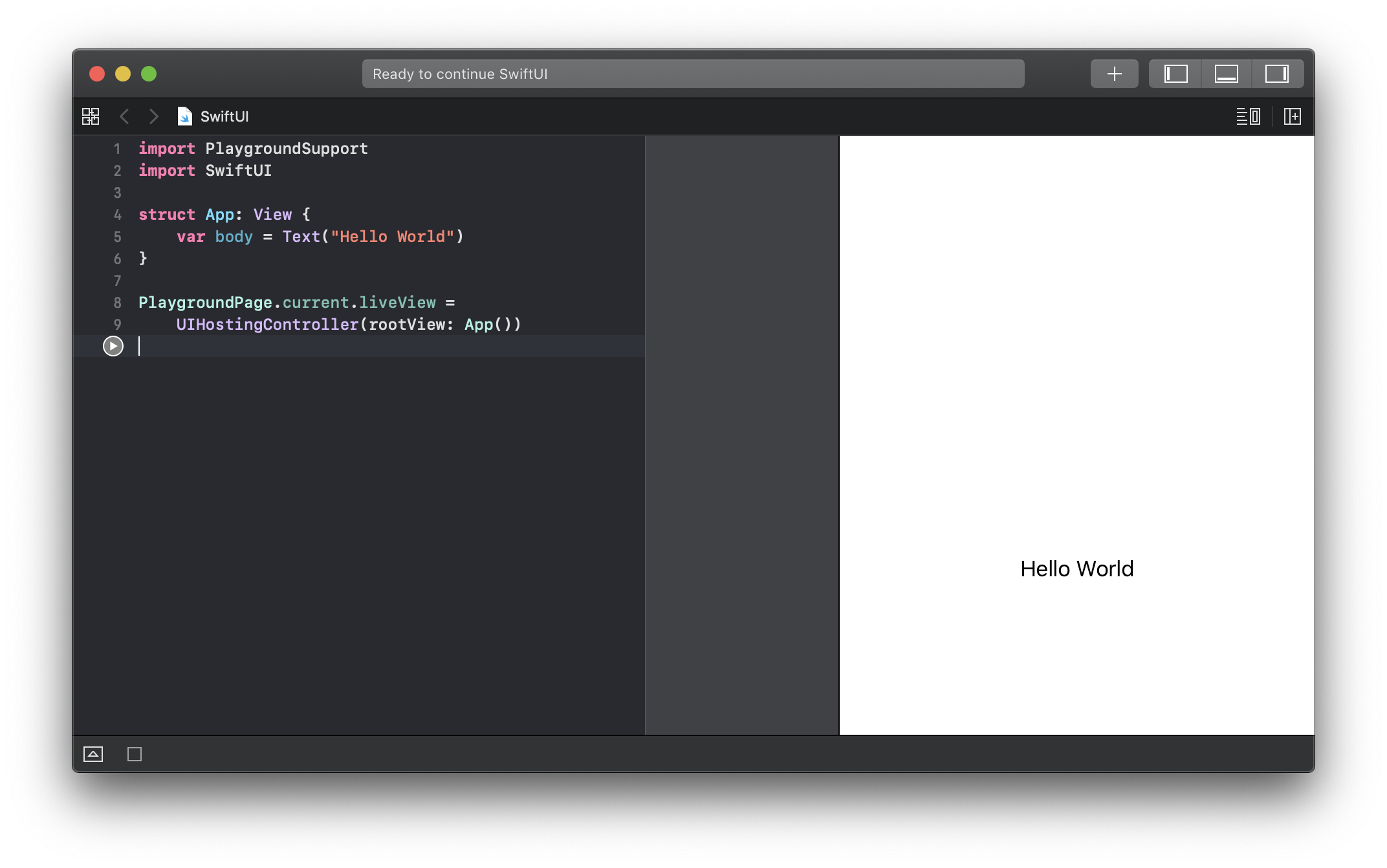Click Hello World in the live preview
This screenshot has height=868, width=1387.
click(1076, 569)
